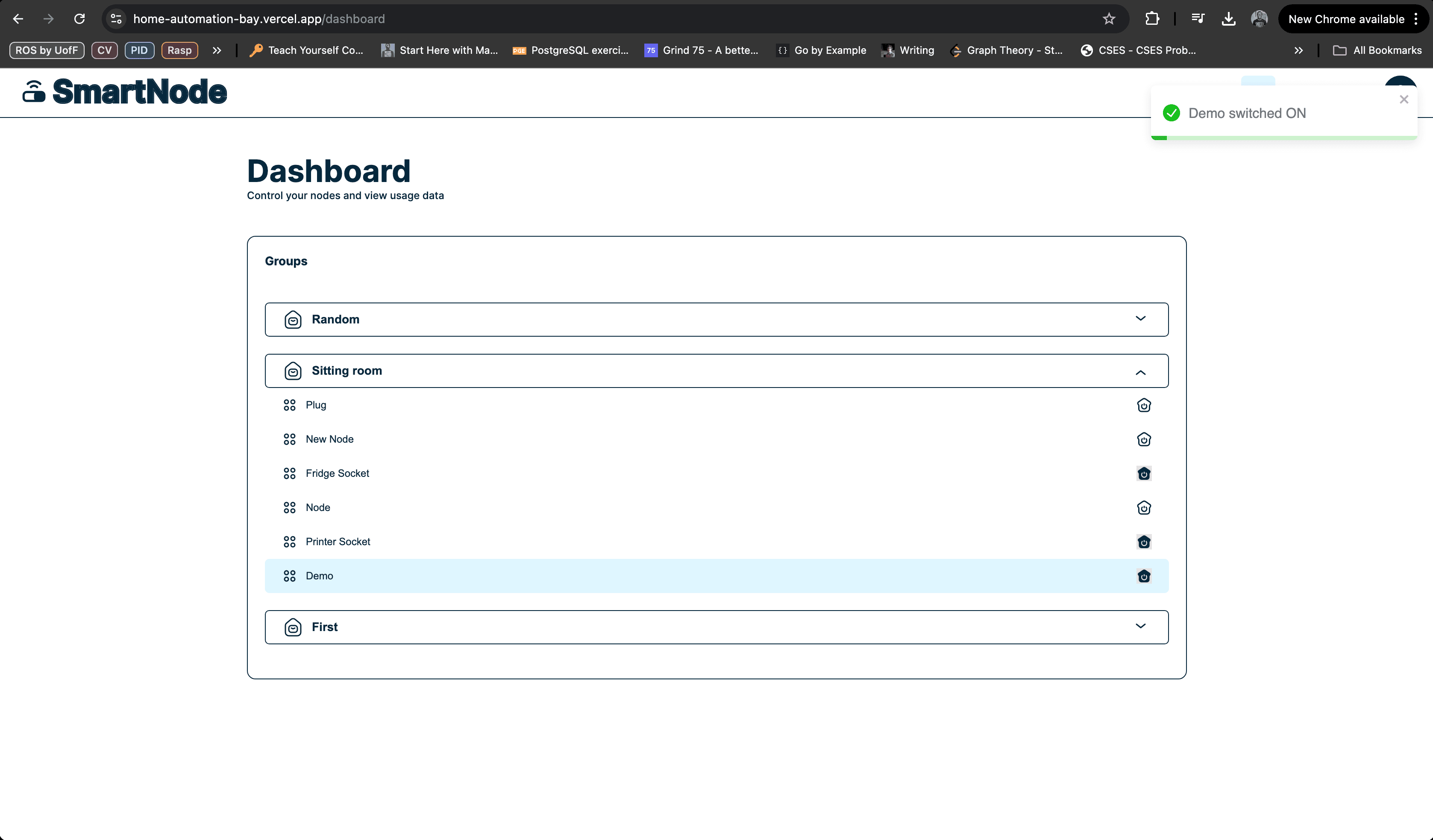
Task: Open the Go by Example bookmark
Action: [x=822, y=50]
